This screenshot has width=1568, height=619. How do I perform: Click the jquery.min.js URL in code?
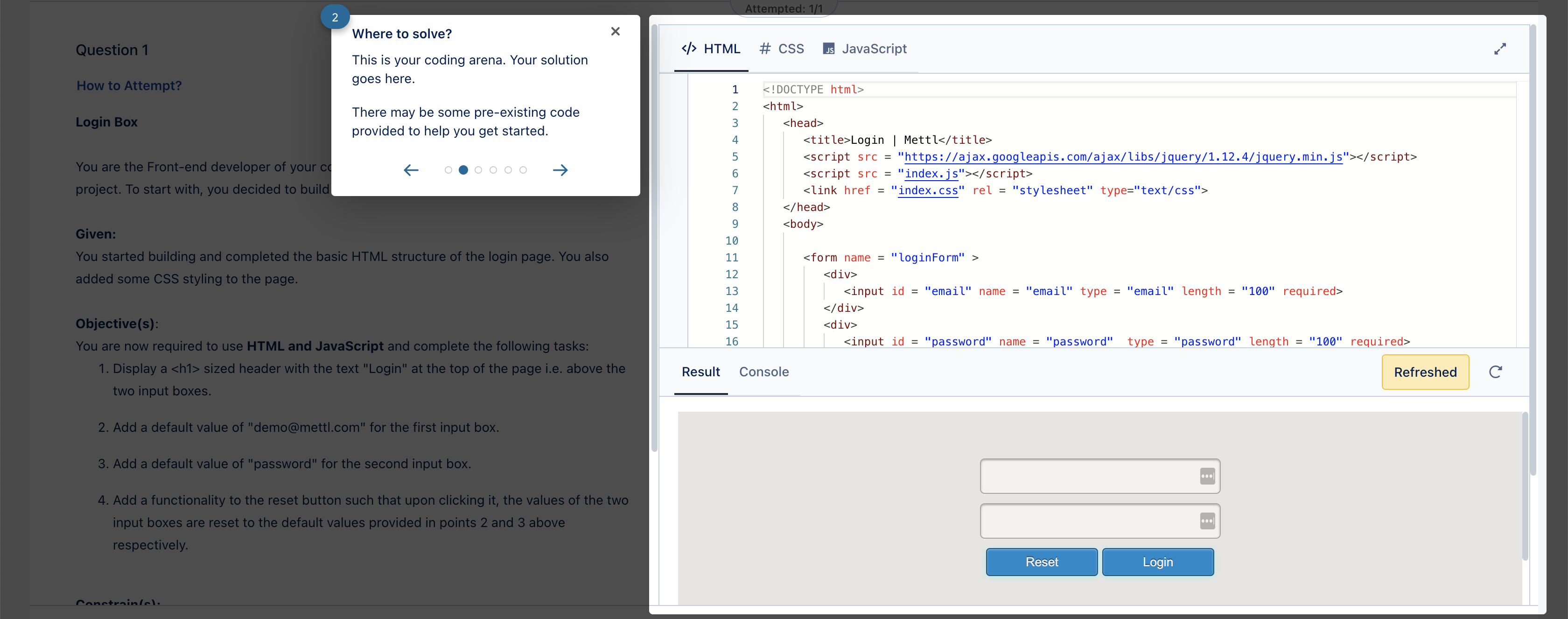1123,157
